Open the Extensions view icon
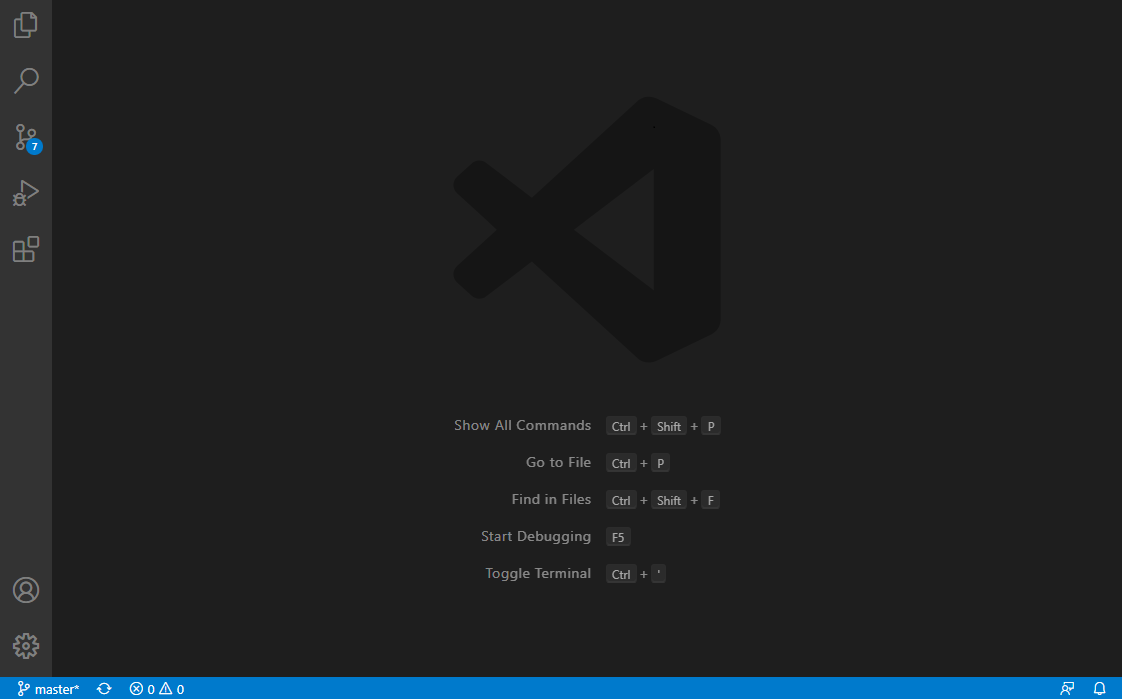The width and height of the screenshot is (1122, 699). (x=26, y=249)
